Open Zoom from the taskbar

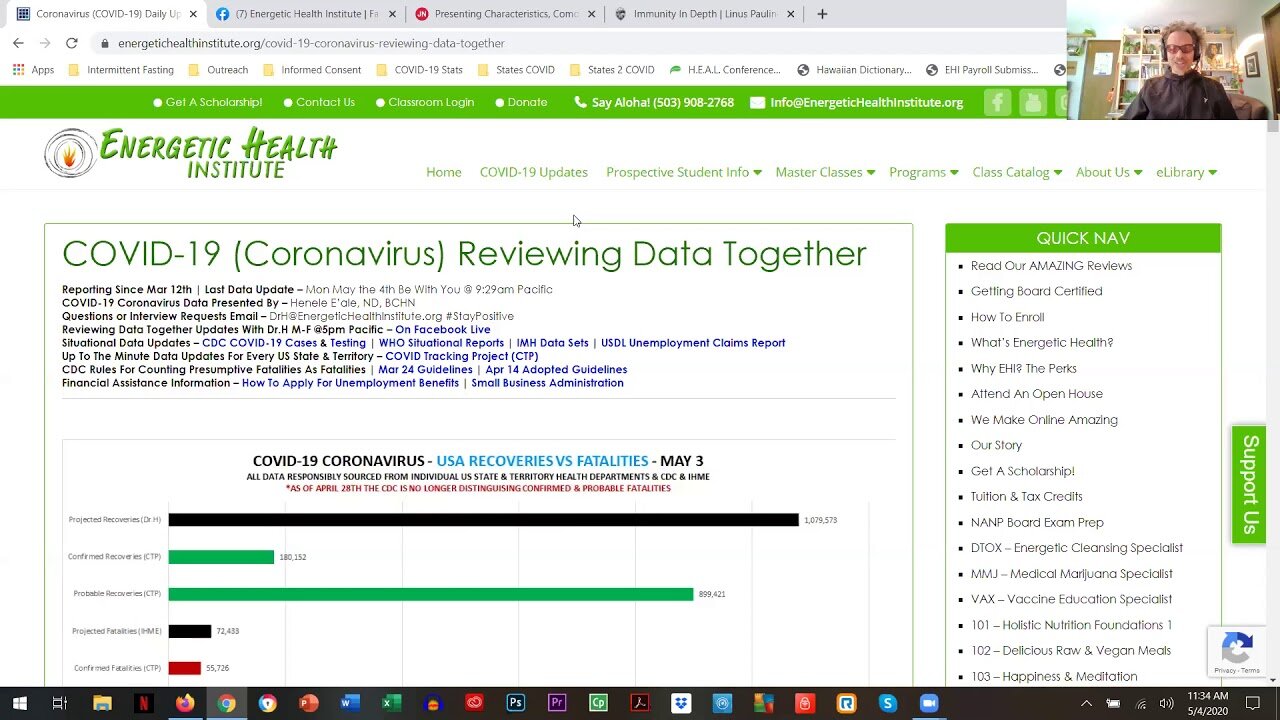pyautogui.click(x=929, y=703)
